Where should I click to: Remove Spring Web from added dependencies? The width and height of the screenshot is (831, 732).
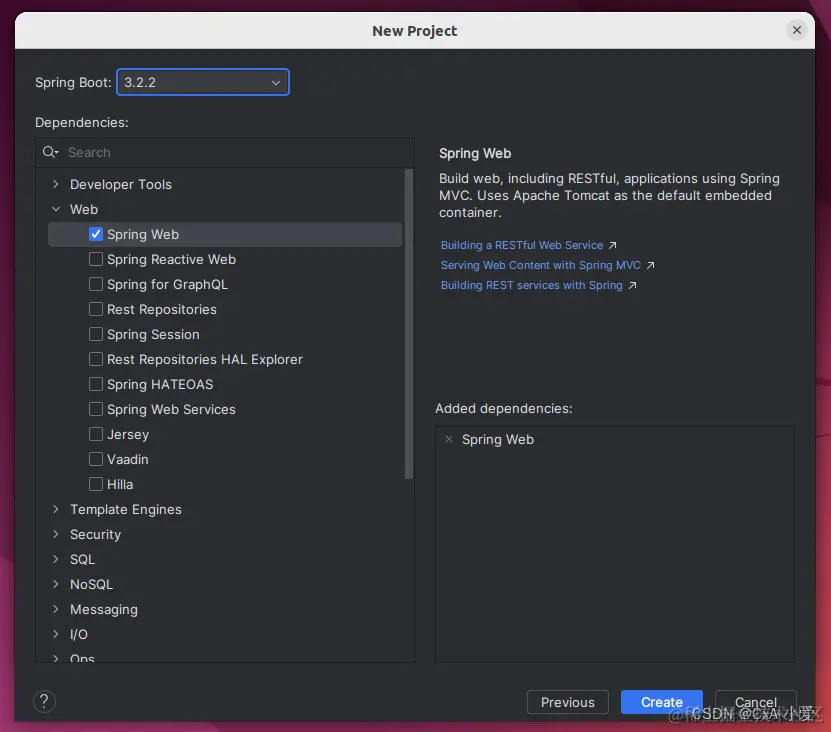click(449, 439)
